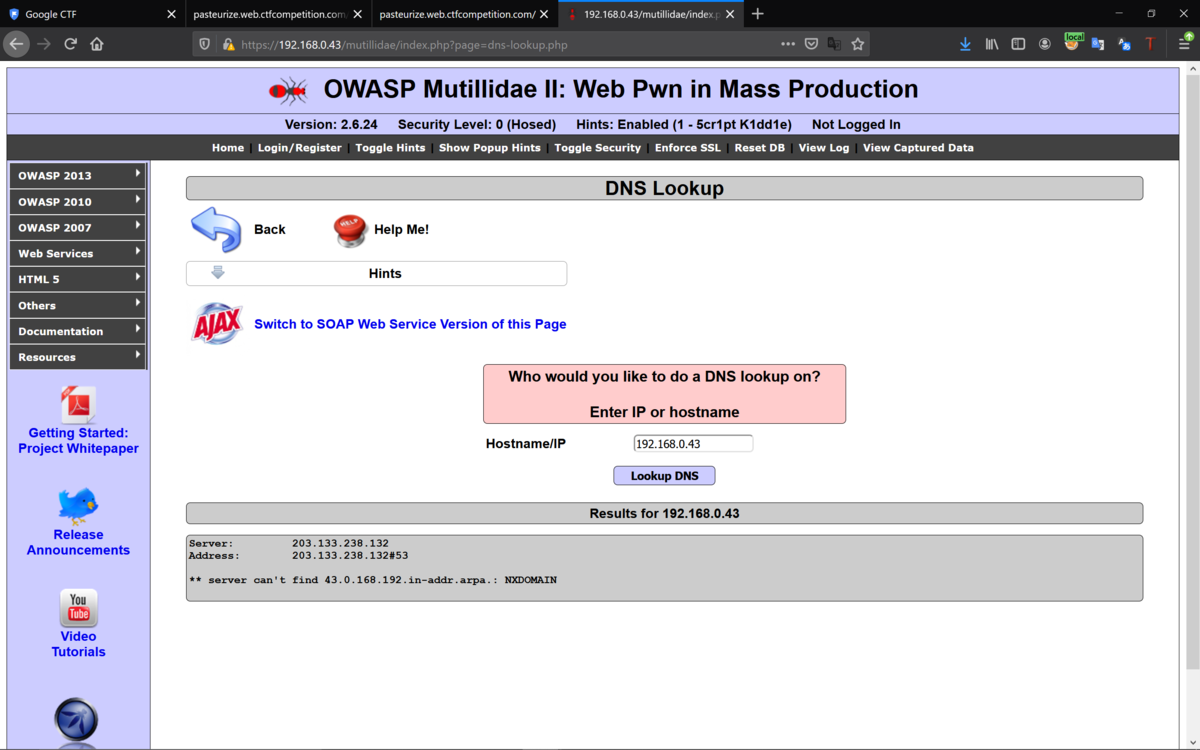Expand the Documentation menu
Screen dimensions: 1200x750
78,331
